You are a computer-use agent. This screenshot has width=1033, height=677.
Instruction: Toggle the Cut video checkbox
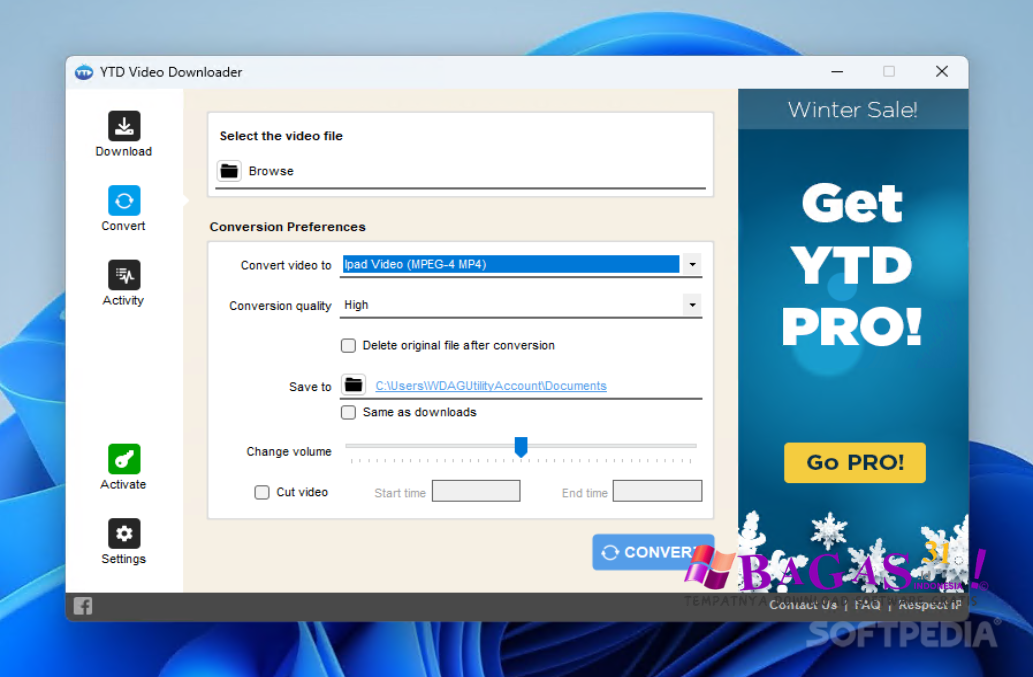click(x=262, y=492)
